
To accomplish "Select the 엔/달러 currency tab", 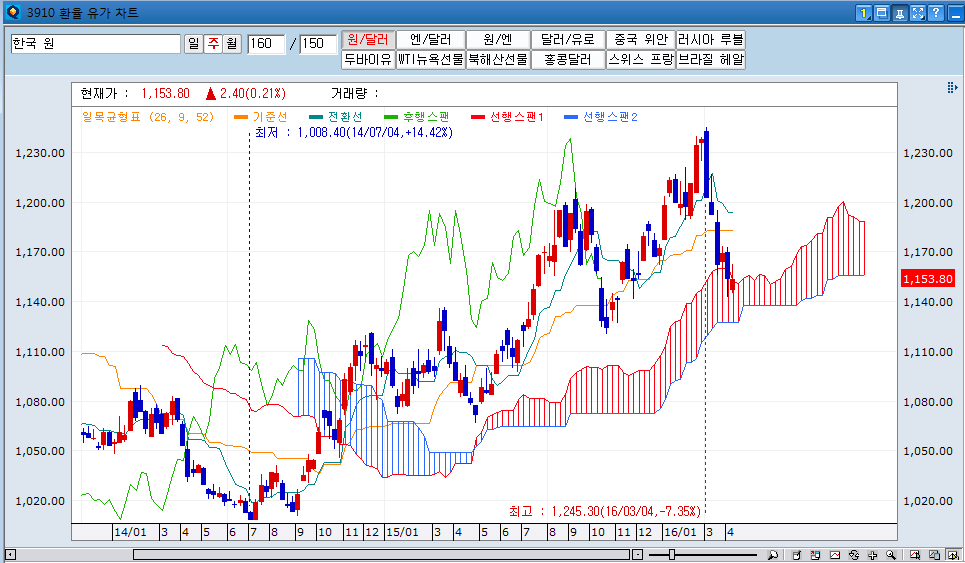I will (x=430, y=39).
